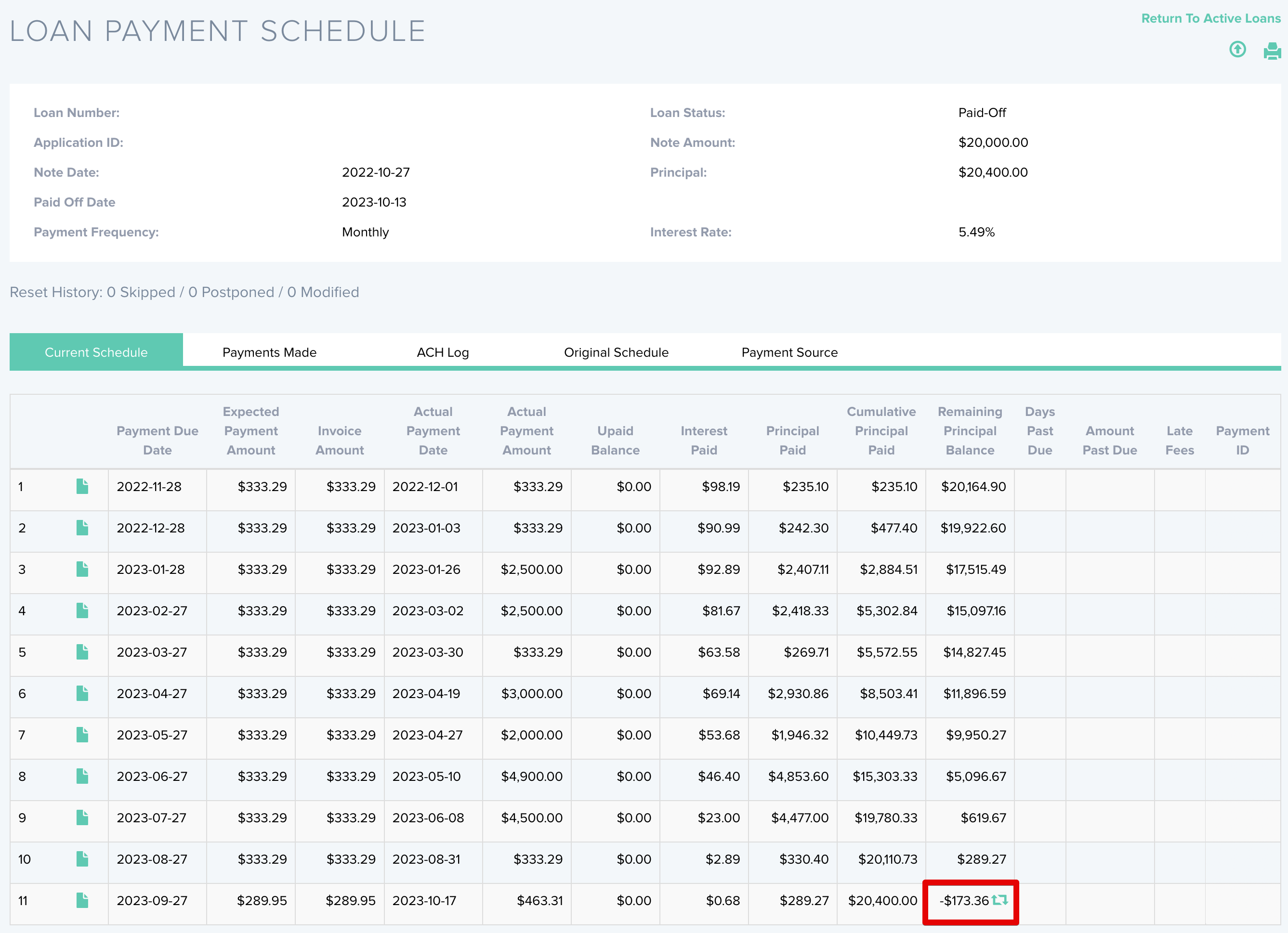Select note date 2022-10-27
This screenshot has width=1288, height=933.
(x=375, y=172)
